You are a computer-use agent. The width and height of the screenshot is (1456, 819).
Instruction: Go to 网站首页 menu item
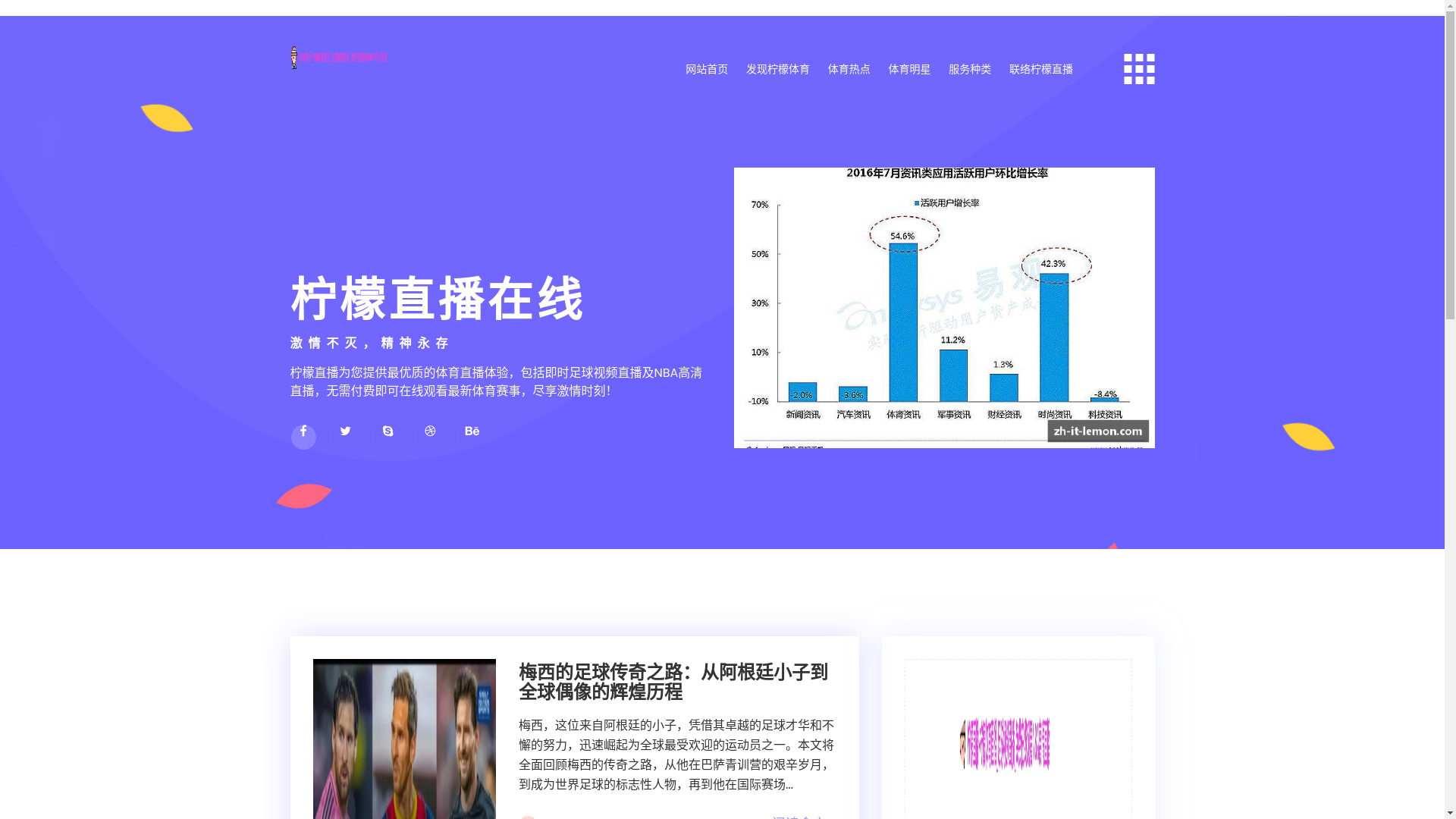[707, 69]
